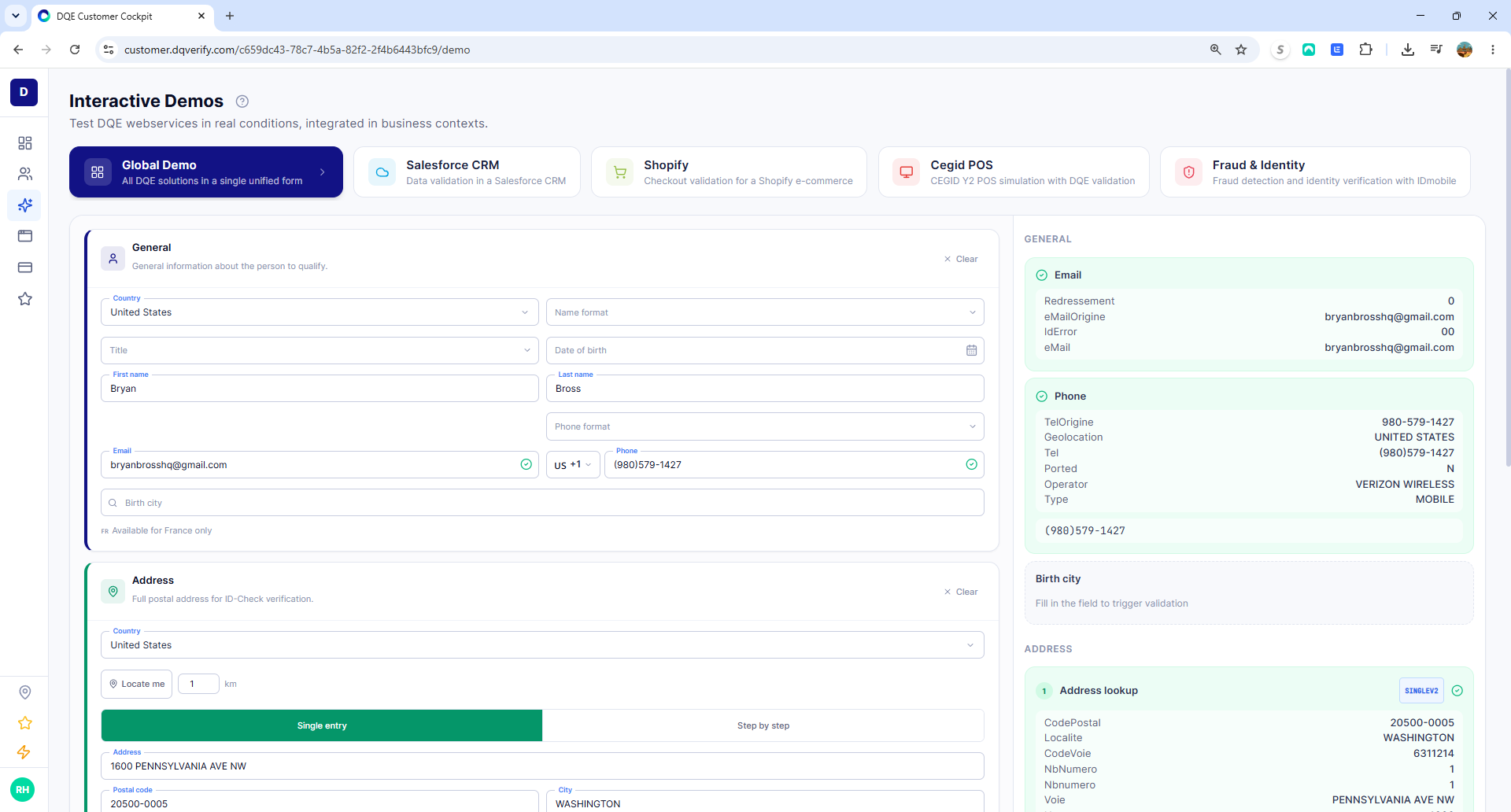Click the email validation checkmark icon
The height and width of the screenshot is (812, 1511).
(526, 465)
